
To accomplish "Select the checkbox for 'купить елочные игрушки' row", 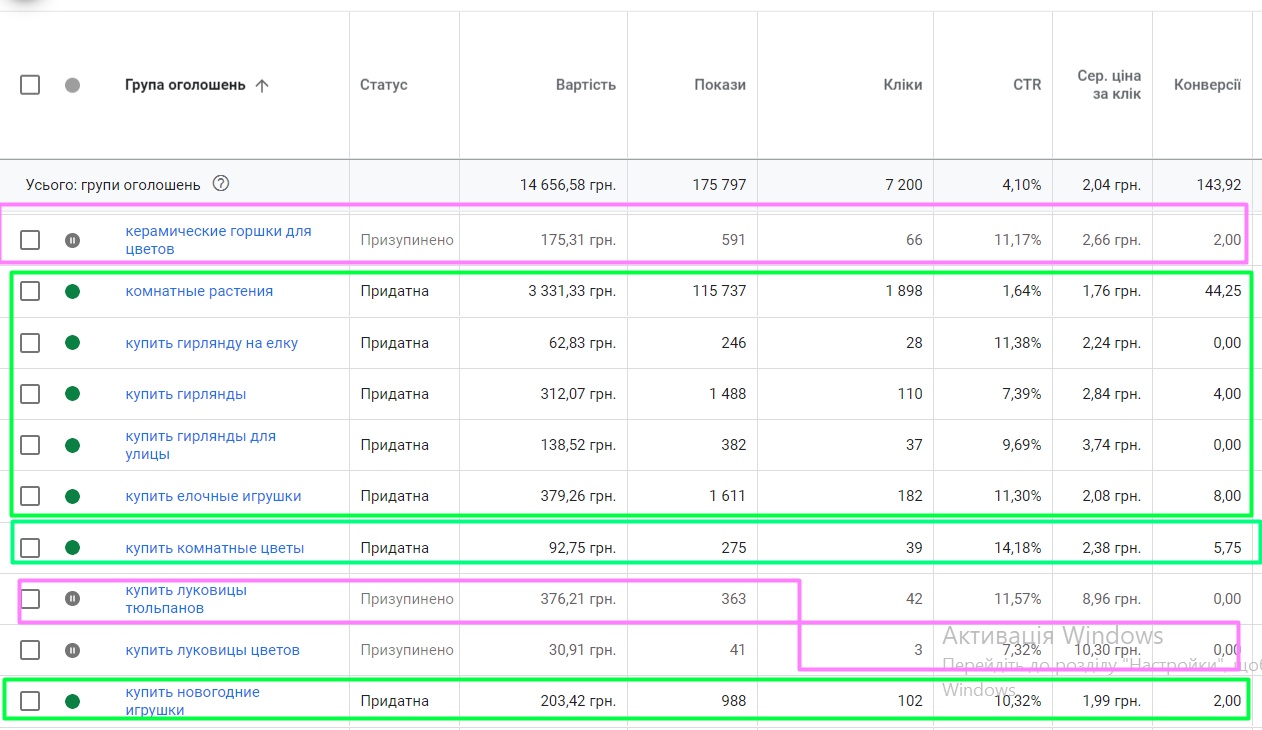I will click(30, 496).
